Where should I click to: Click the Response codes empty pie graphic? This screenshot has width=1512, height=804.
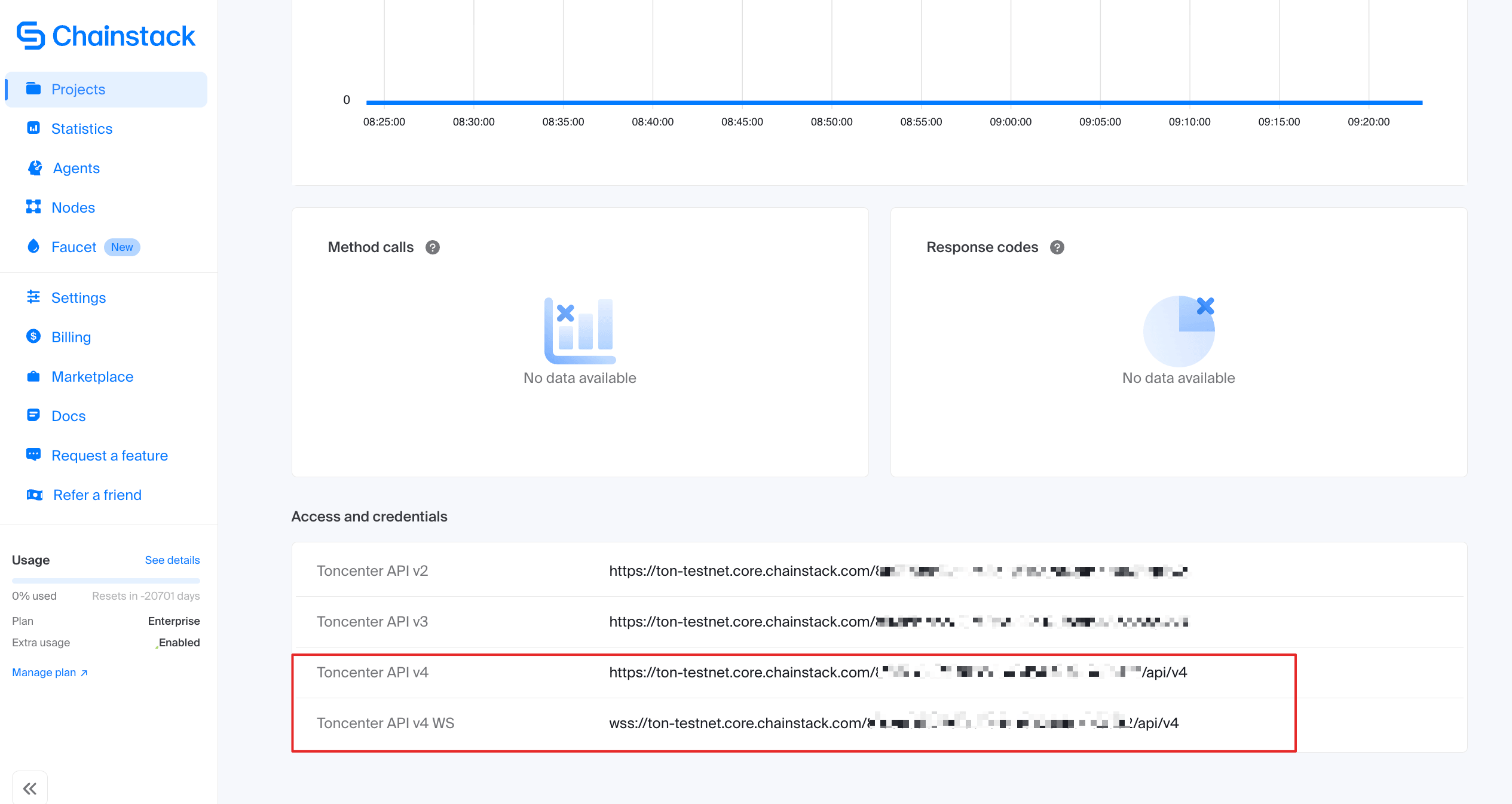tap(1179, 331)
